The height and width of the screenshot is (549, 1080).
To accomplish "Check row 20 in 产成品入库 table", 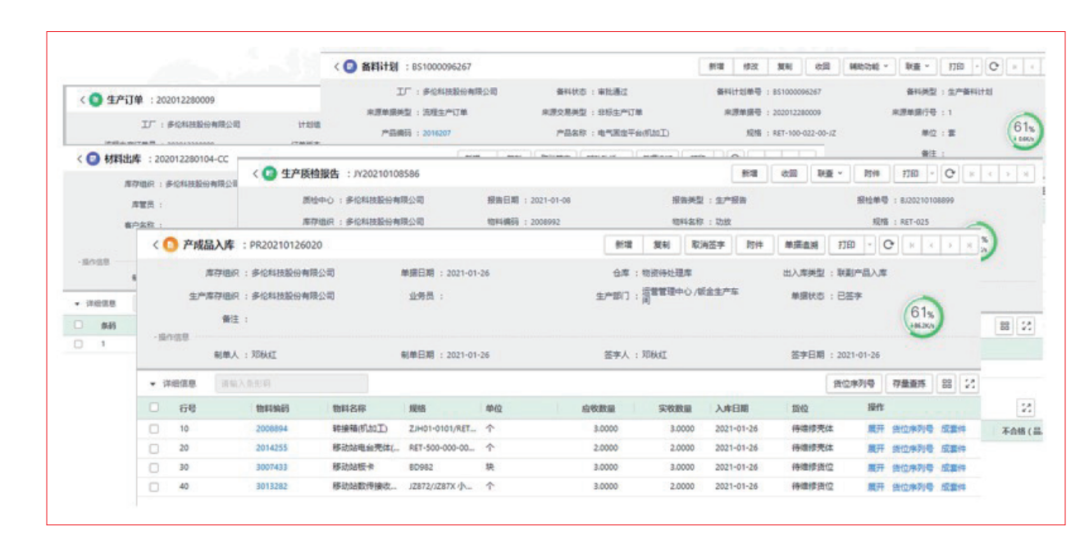I will coord(154,448).
